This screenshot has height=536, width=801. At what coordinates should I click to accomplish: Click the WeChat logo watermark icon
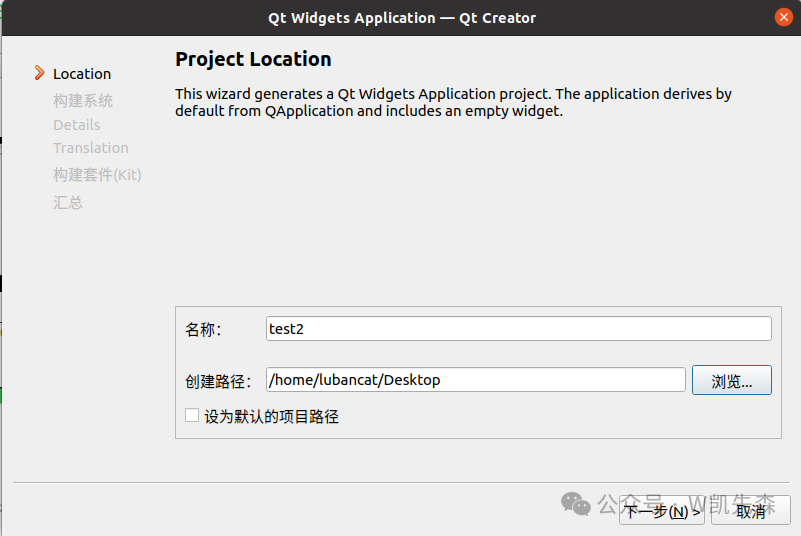pos(576,503)
